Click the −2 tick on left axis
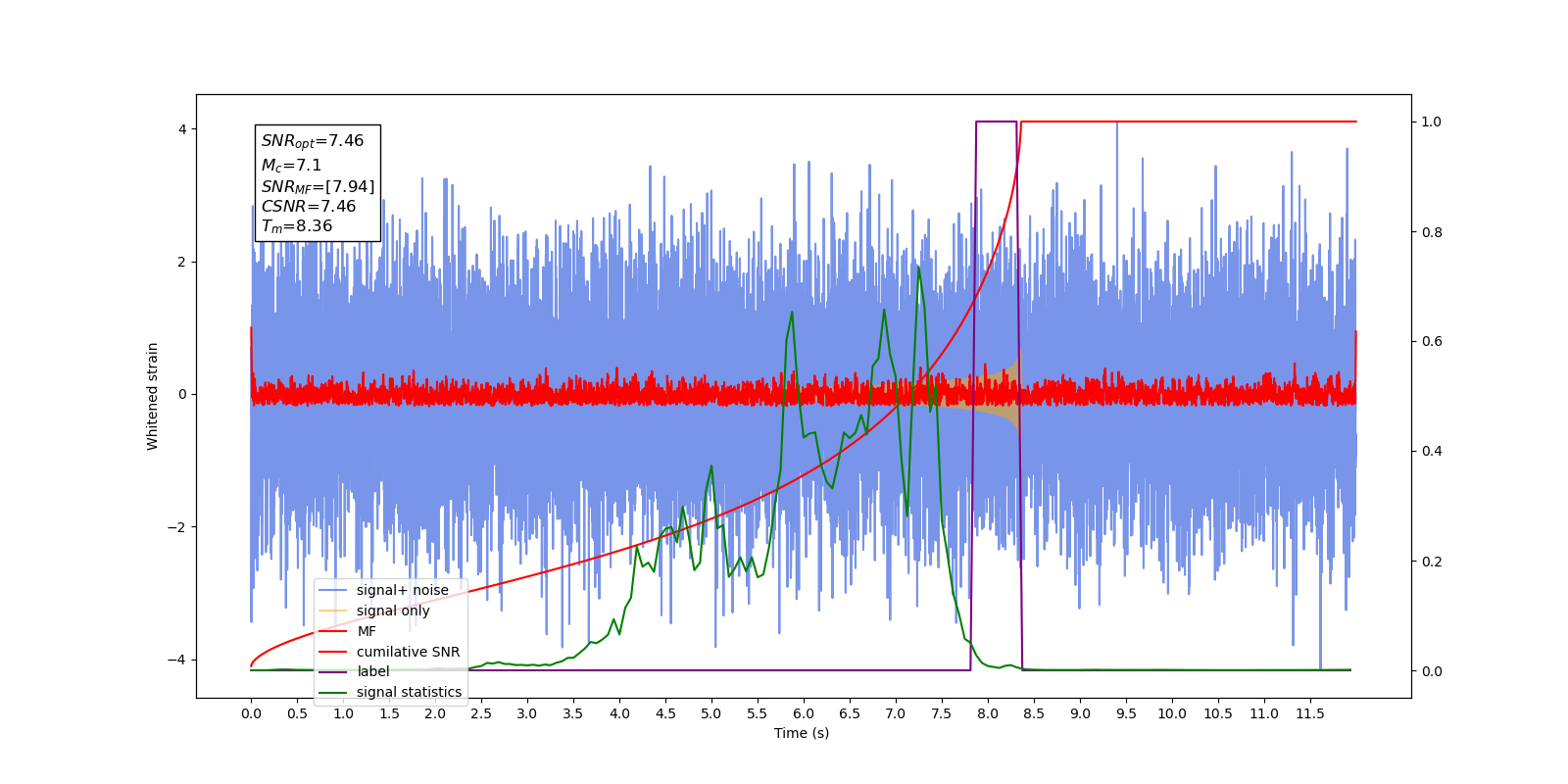 click(x=177, y=527)
